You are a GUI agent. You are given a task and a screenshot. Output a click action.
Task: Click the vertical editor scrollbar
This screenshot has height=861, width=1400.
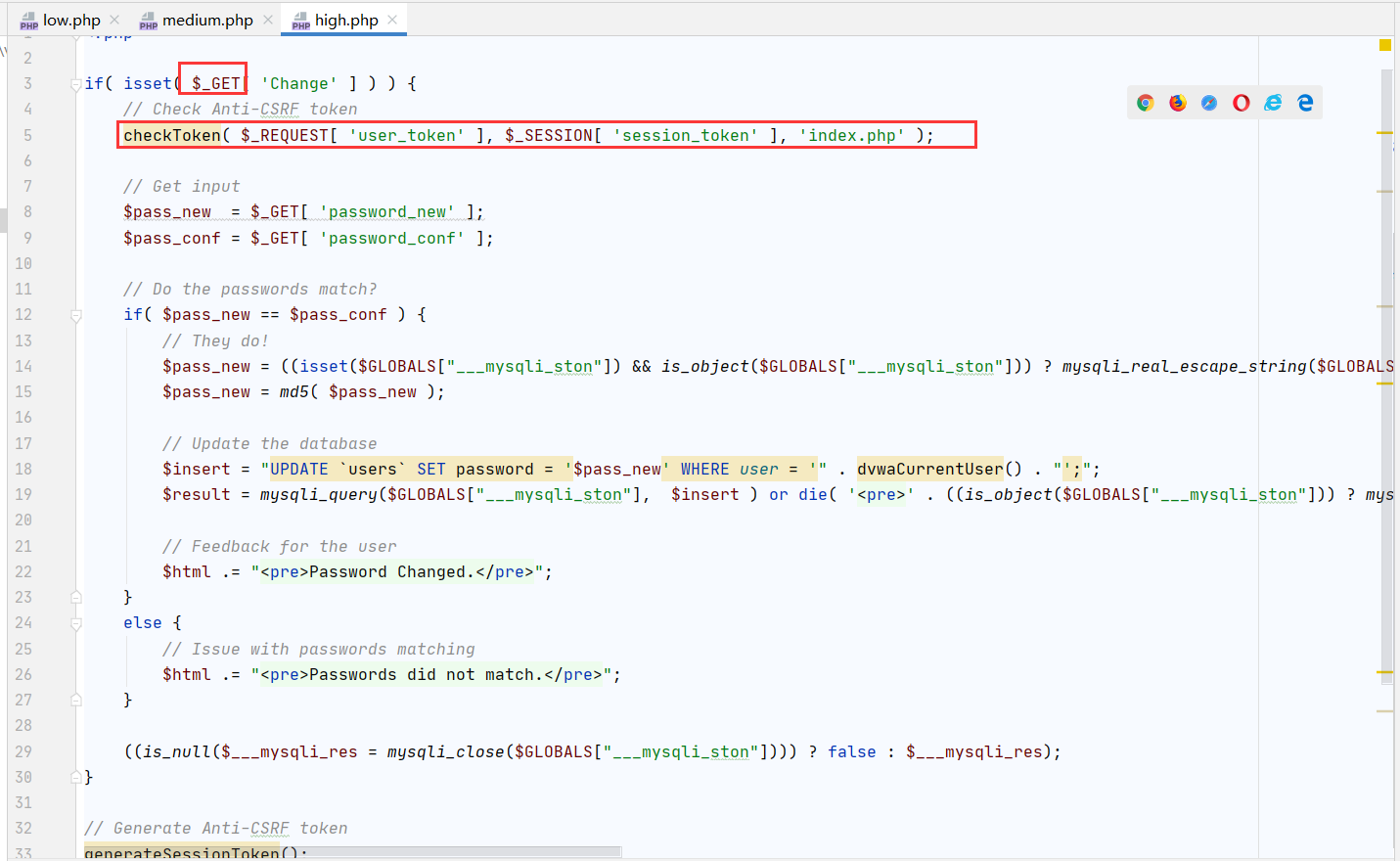(1387, 377)
